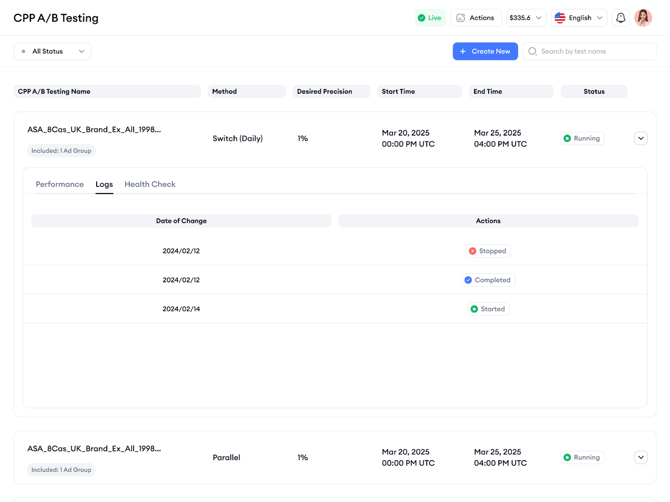Toggle the Live status indicator
670x502 pixels.
click(x=429, y=18)
